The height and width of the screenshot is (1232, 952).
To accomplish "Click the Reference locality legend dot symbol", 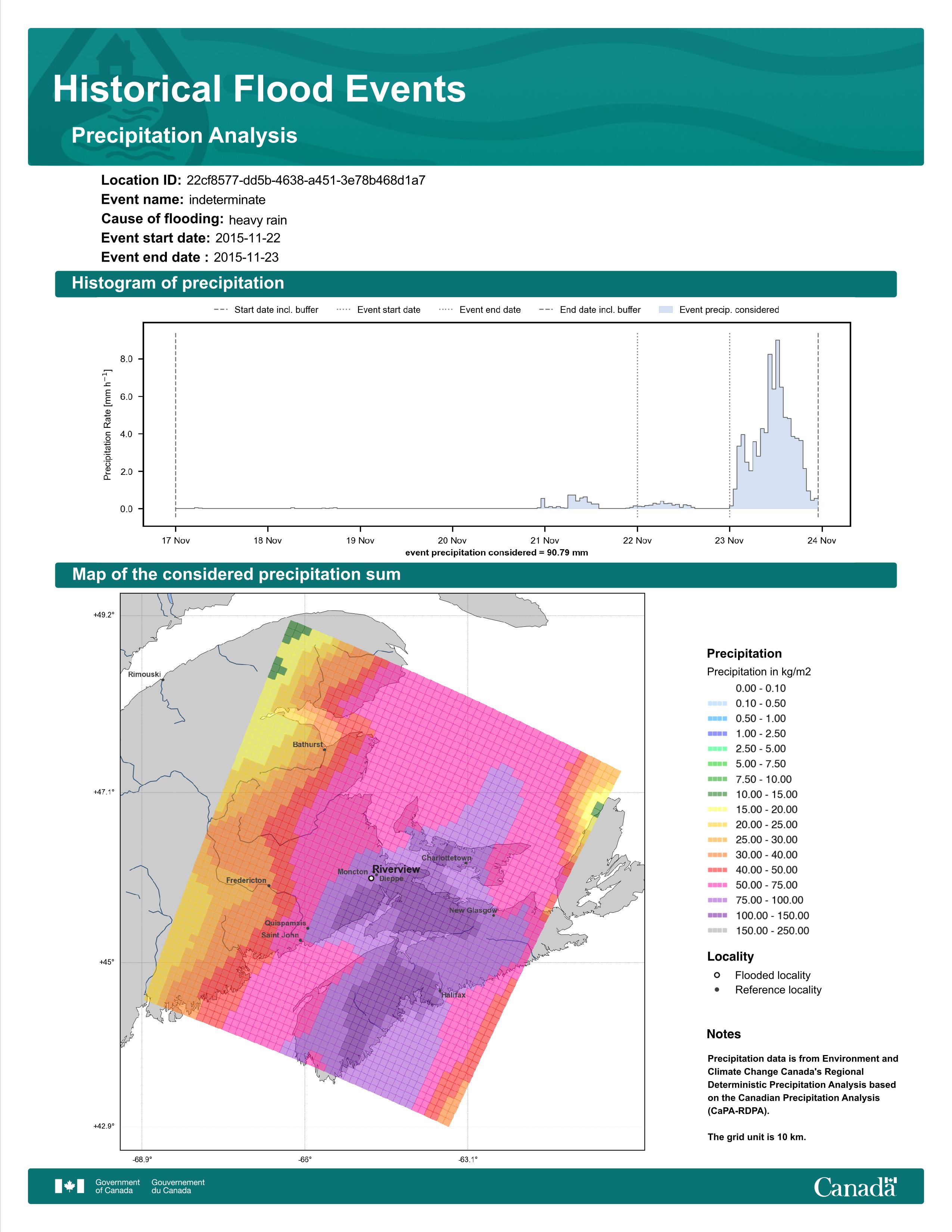I will pyautogui.click(x=717, y=989).
